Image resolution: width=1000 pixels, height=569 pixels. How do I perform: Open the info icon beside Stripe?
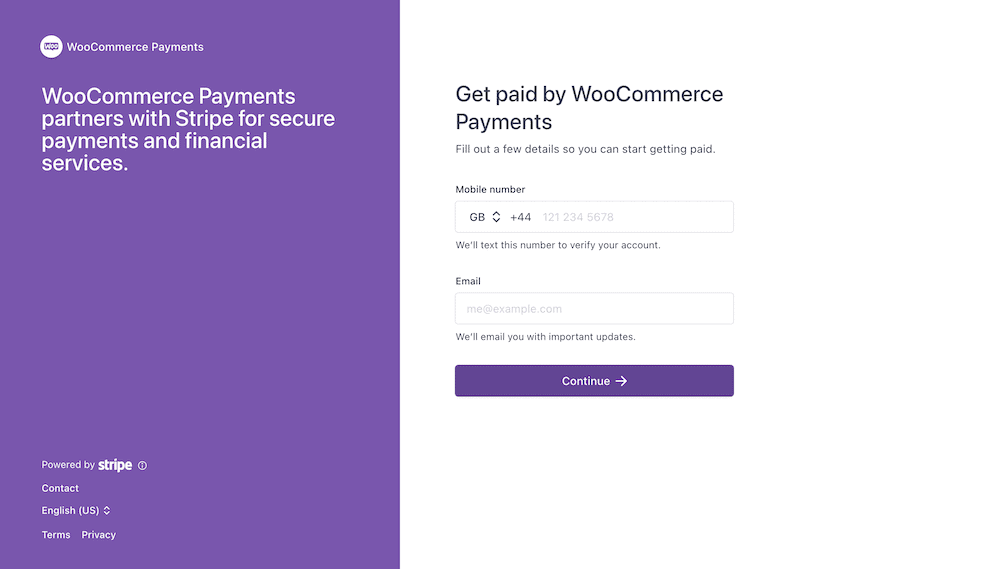142,466
